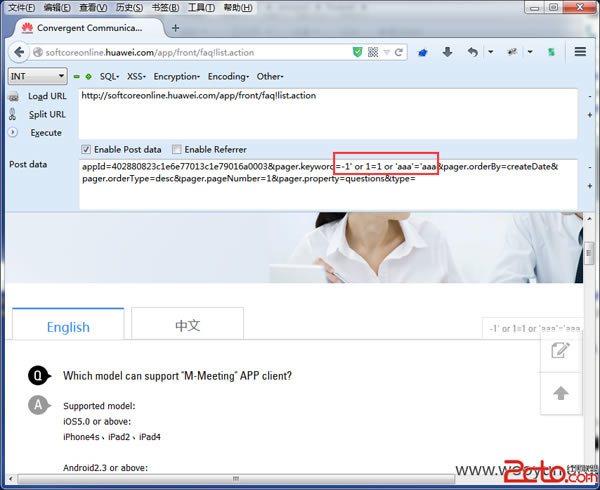Open the INT type dropdown

coord(38,76)
